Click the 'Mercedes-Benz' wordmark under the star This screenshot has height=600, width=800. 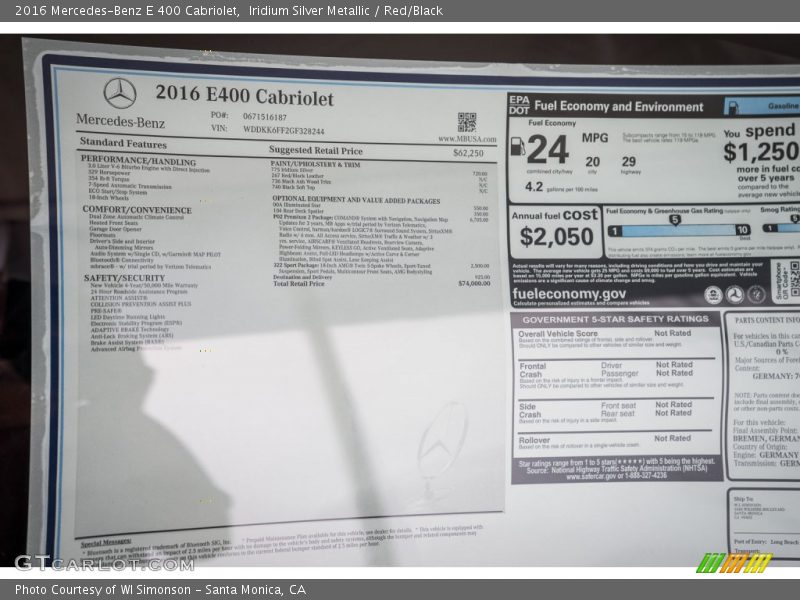[x=120, y=121]
